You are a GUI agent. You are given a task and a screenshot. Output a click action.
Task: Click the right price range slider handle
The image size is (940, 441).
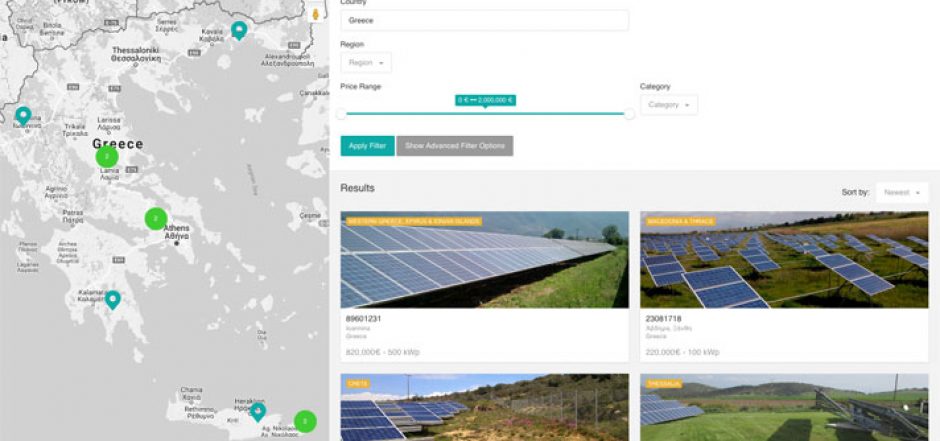[x=629, y=114]
